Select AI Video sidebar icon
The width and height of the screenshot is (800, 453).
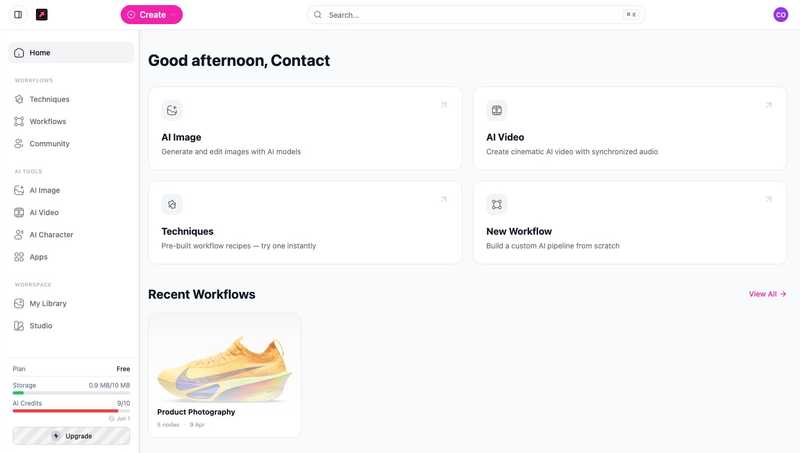(19, 212)
